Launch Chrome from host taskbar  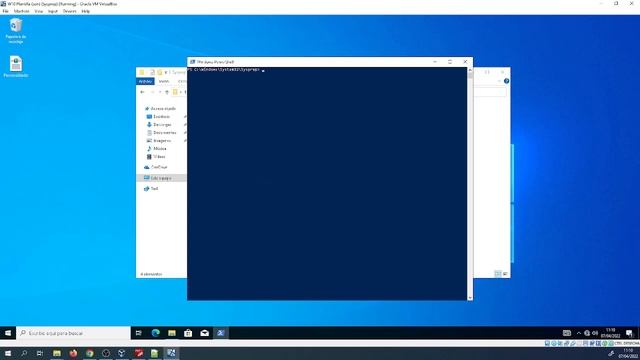point(89,353)
